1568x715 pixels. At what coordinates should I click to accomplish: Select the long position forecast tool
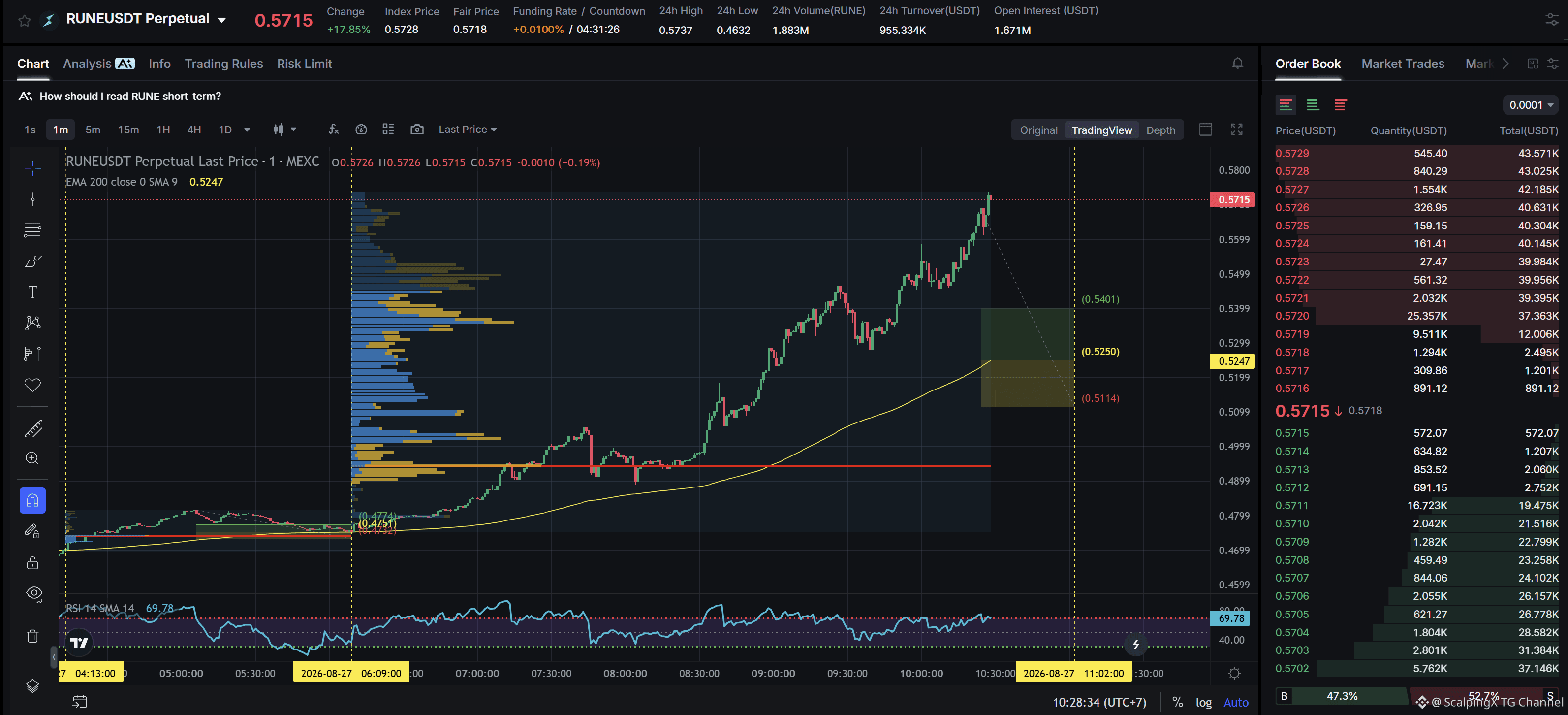(x=33, y=354)
